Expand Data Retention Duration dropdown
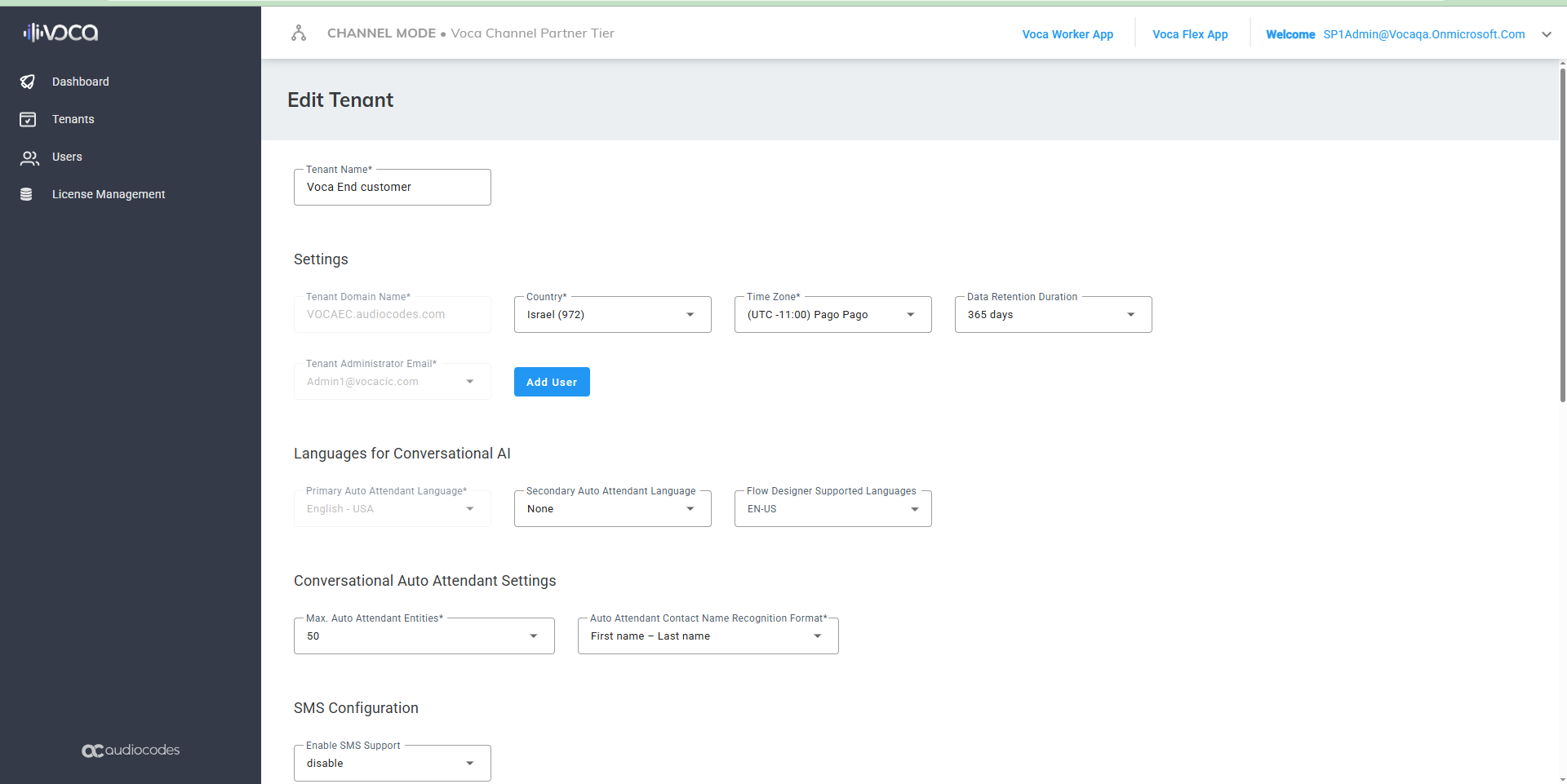The width and height of the screenshot is (1567, 784). (x=1053, y=315)
